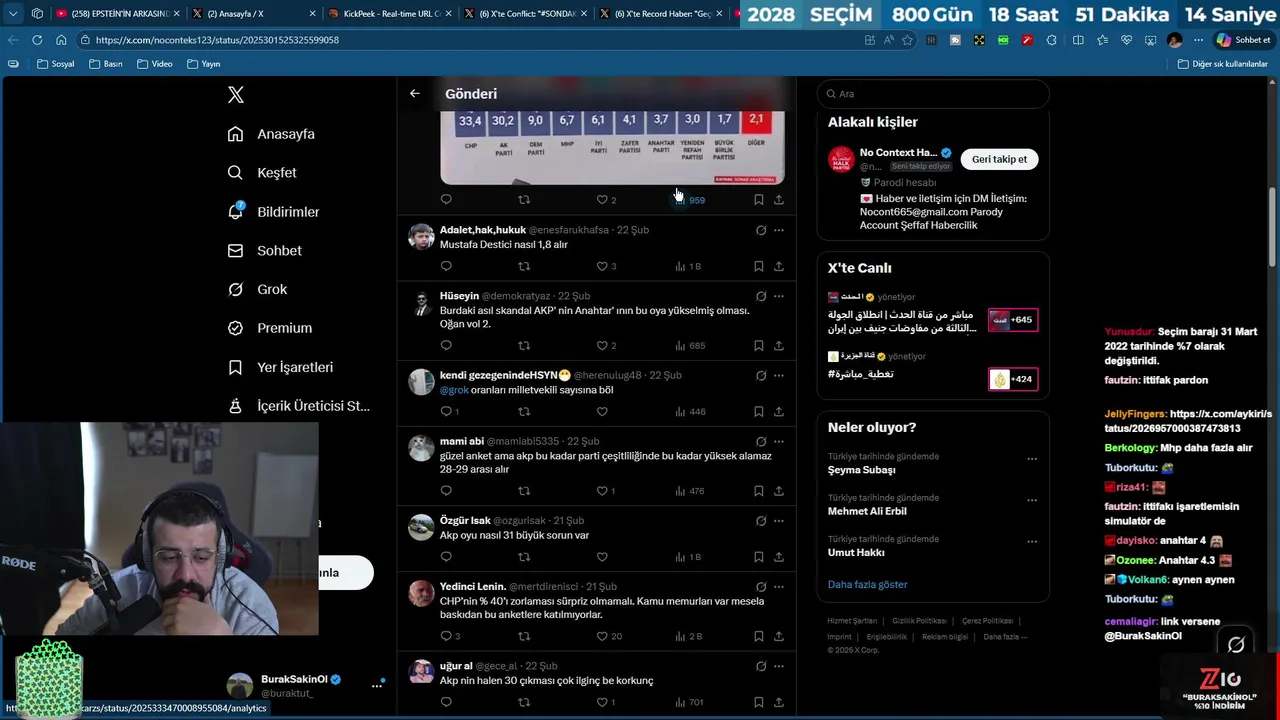
Task: Open Grok from sidebar
Action: click(x=257, y=289)
